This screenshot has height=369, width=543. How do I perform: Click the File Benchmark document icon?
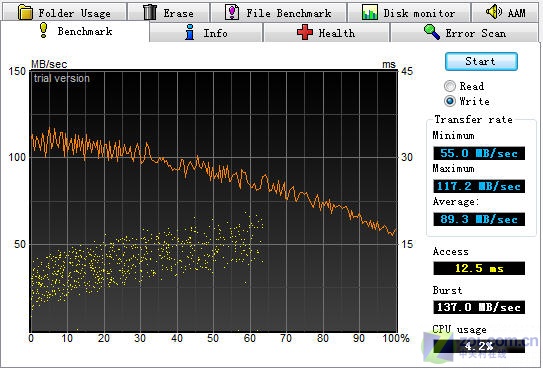pyautogui.click(x=231, y=12)
